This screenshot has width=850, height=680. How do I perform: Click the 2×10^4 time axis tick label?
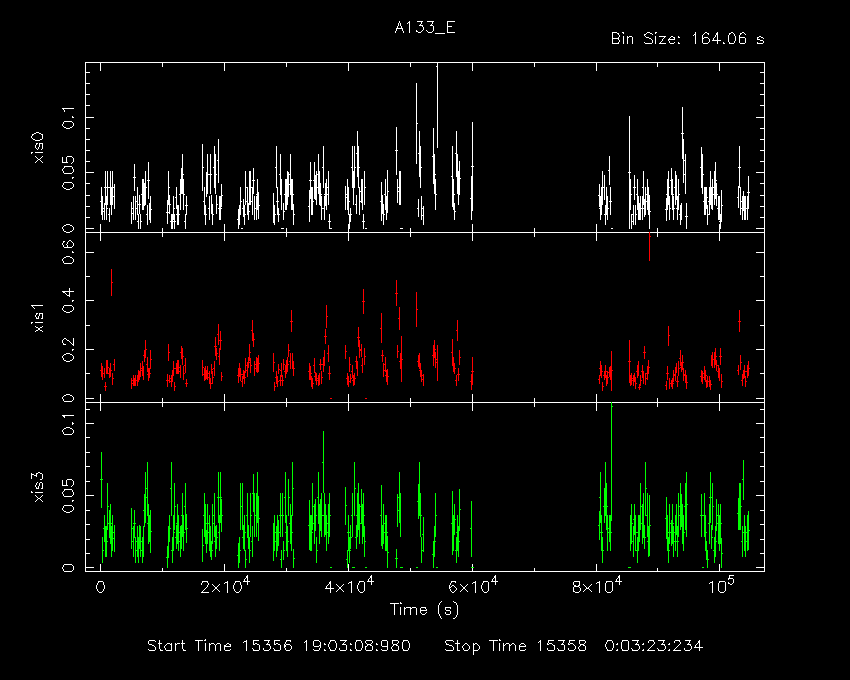point(225,586)
